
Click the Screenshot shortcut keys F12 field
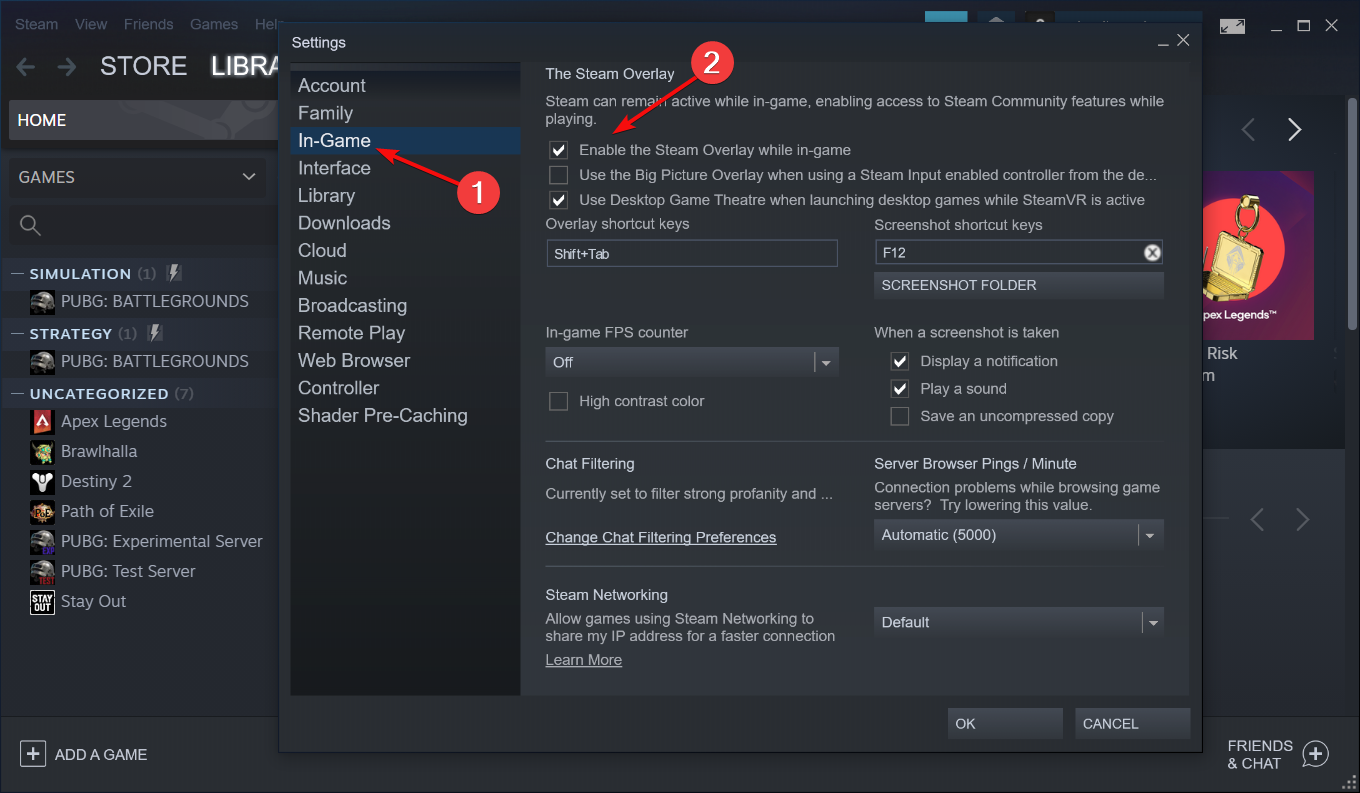tap(1019, 253)
